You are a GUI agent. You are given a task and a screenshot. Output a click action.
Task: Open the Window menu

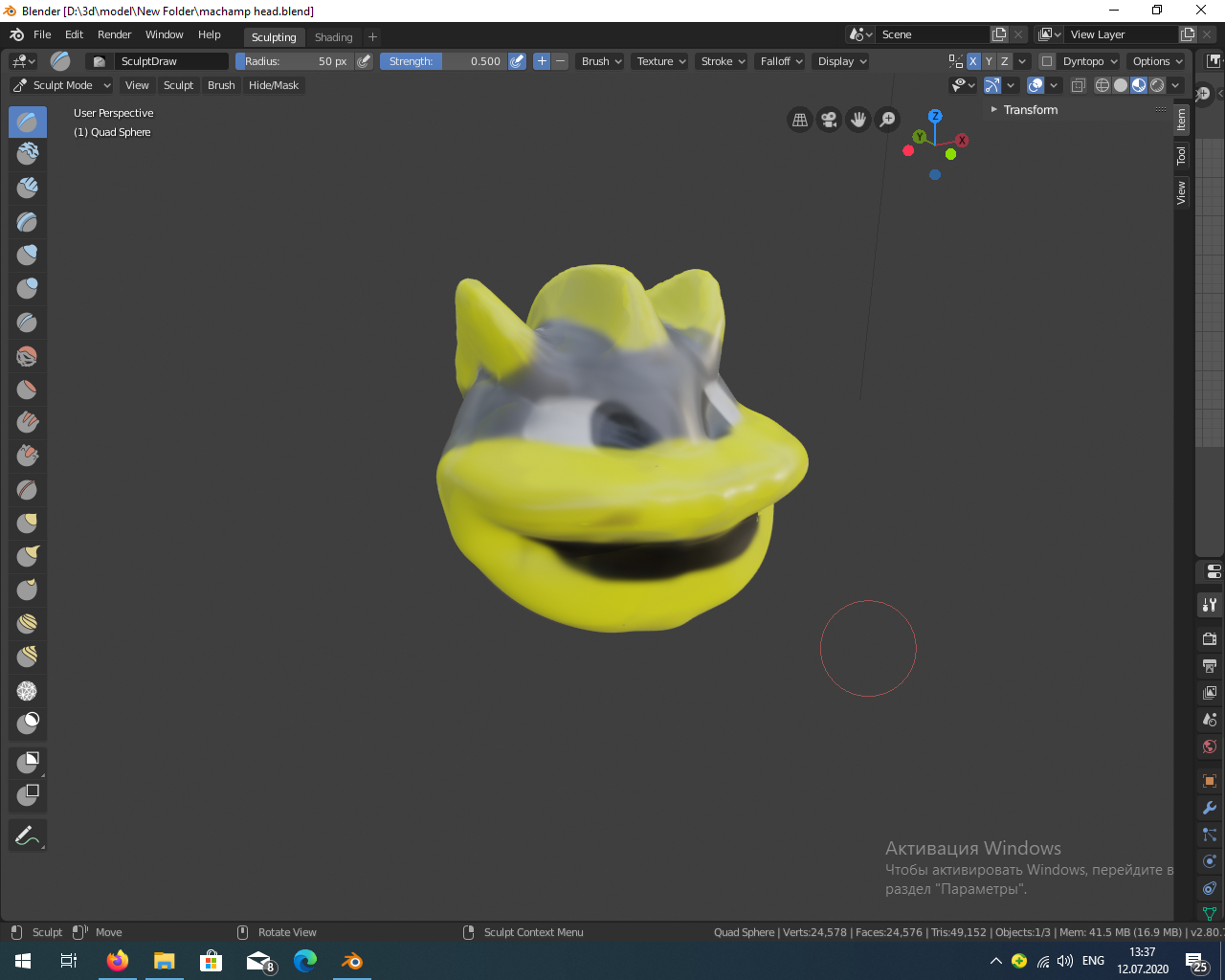165,34
